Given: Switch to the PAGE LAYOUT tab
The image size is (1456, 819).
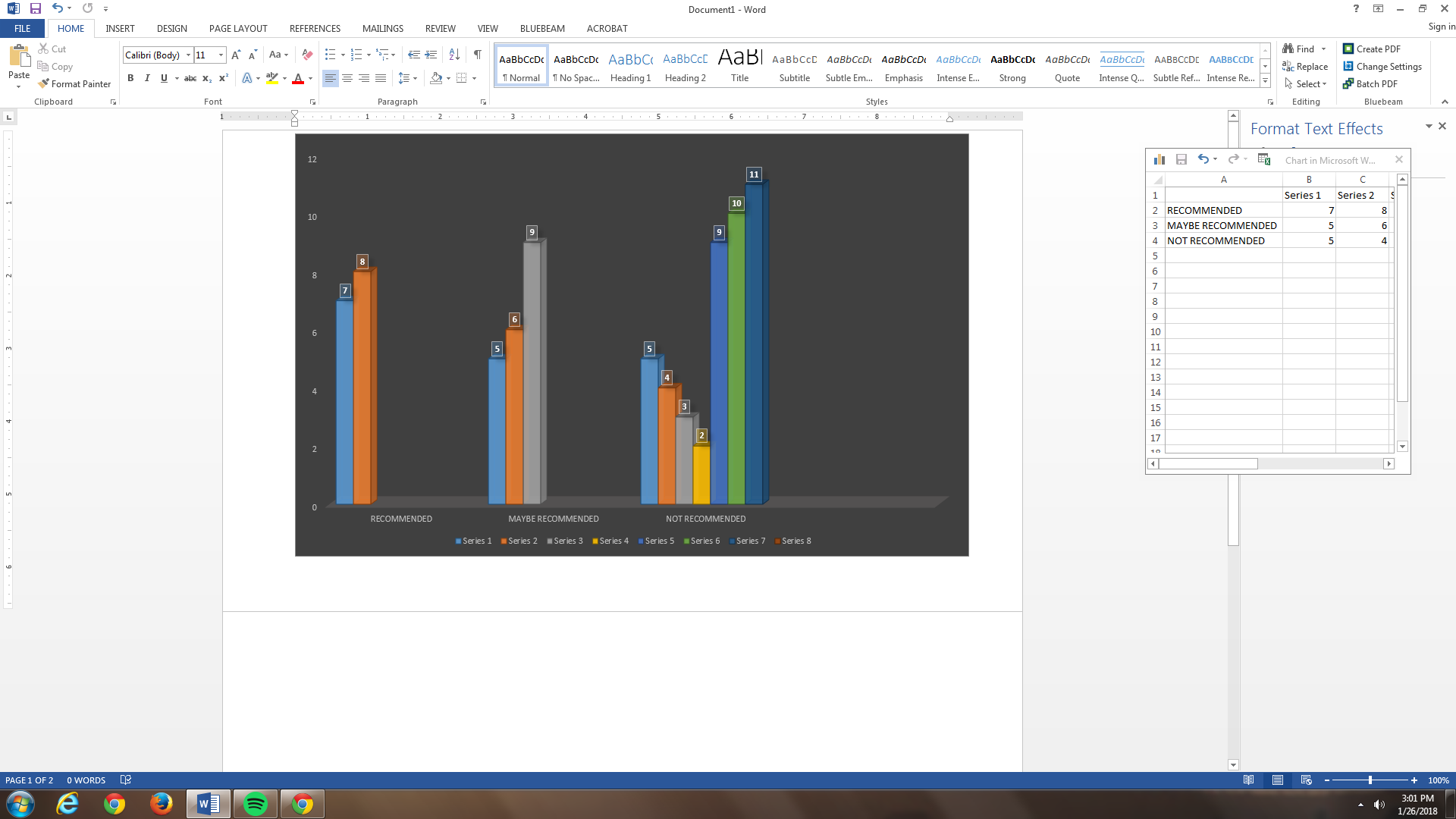Looking at the screenshot, I should pos(238,28).
